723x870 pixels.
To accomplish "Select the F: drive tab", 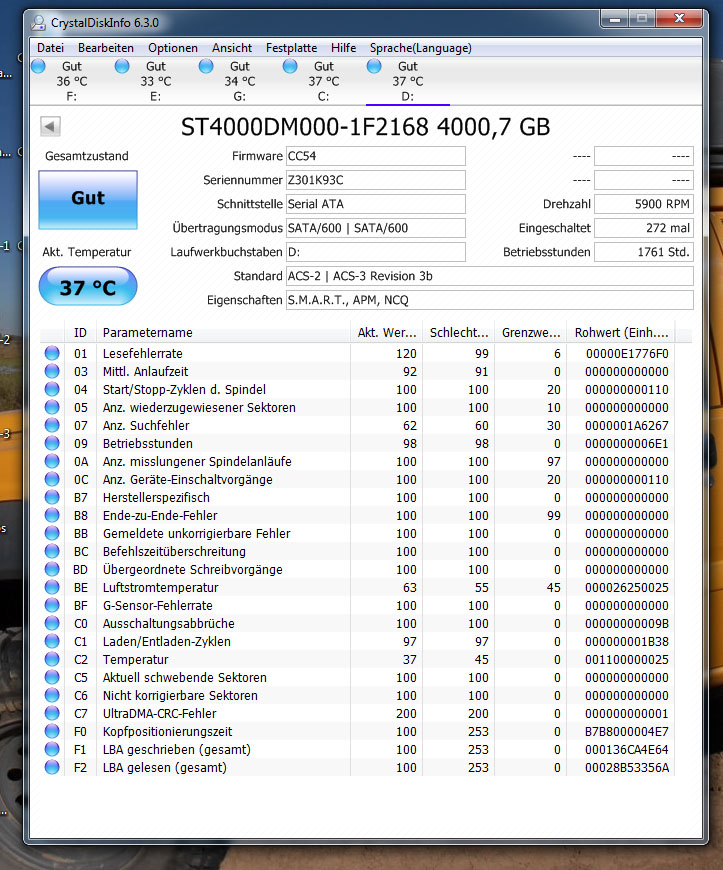I will 72,81.
